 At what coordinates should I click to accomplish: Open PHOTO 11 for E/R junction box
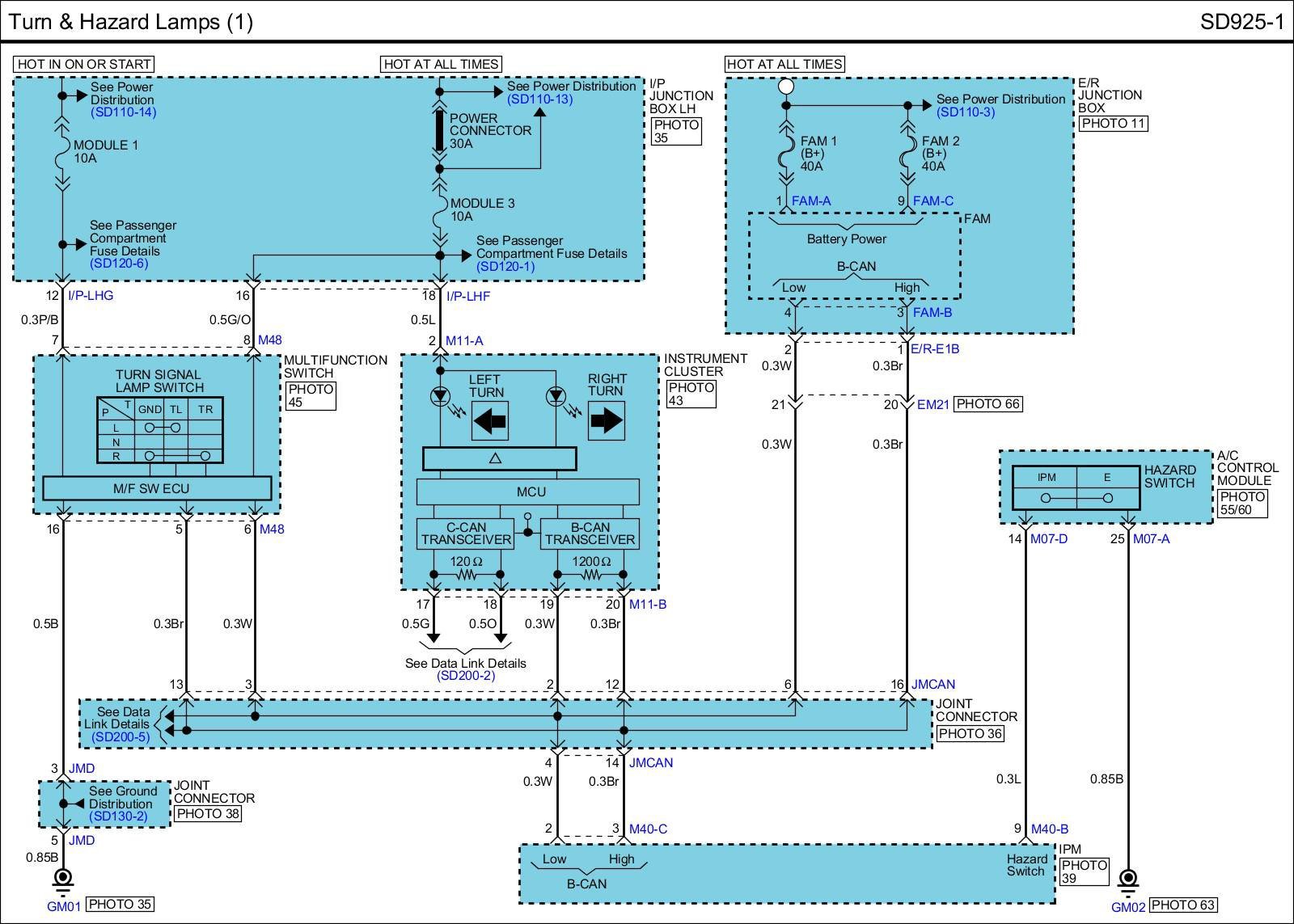point(1113,123)
